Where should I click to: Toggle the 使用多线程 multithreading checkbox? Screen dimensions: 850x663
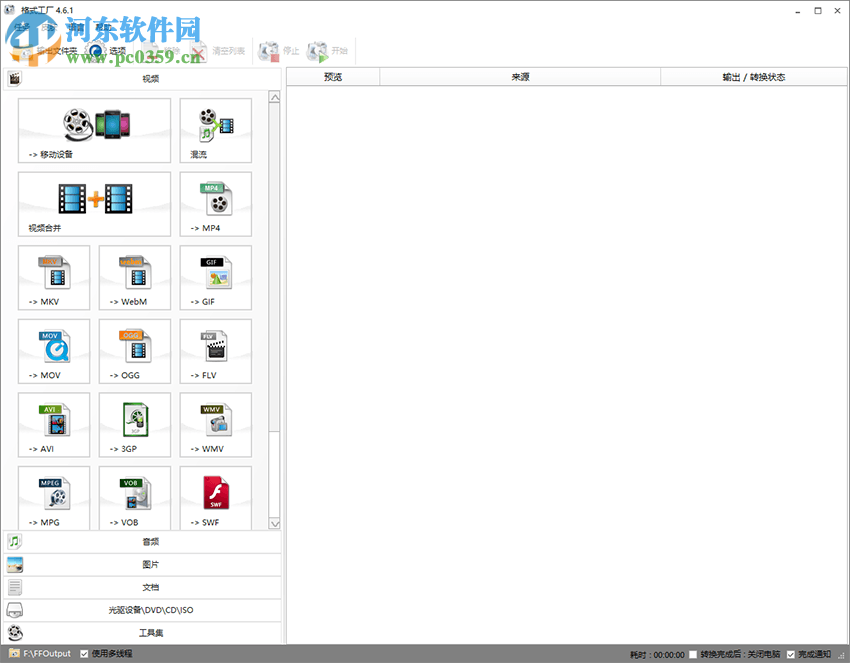pyautogui.click(x=84, y=654)
